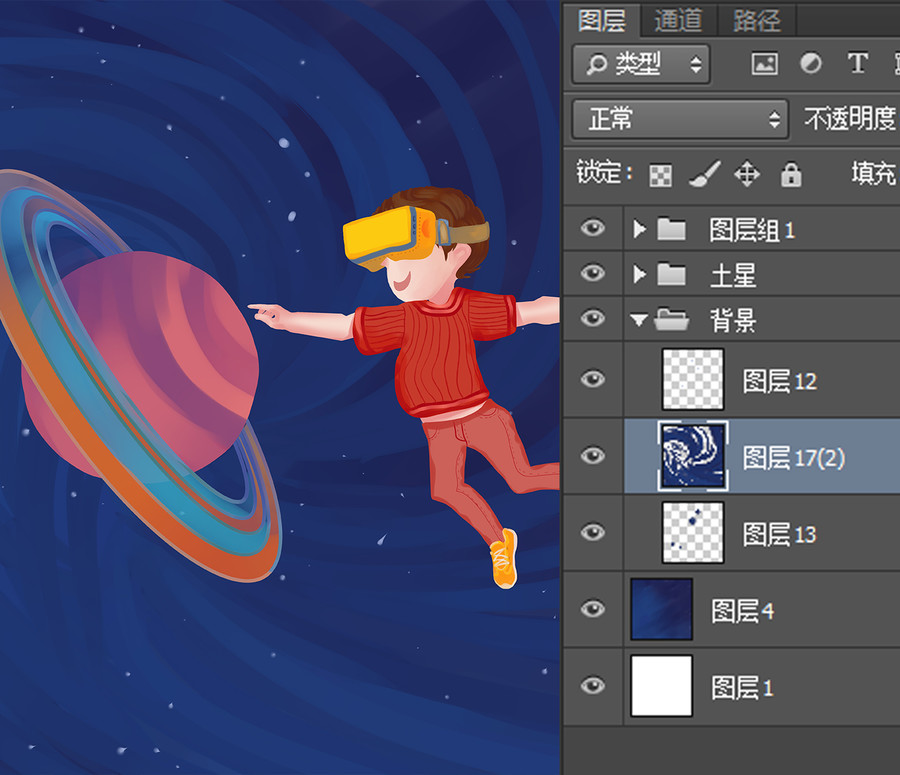Select the 图层 17(2) swirl thumbnail
The width and height of the screenshot is (900, 775).
point(693,456)
